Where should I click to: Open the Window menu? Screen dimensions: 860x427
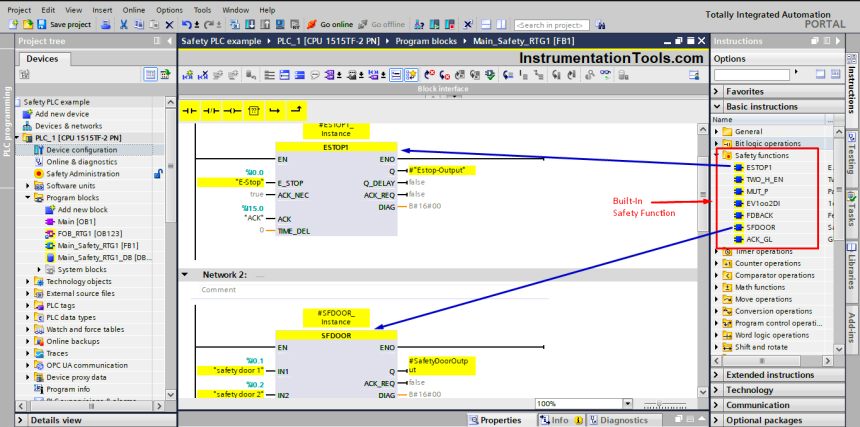236,10
